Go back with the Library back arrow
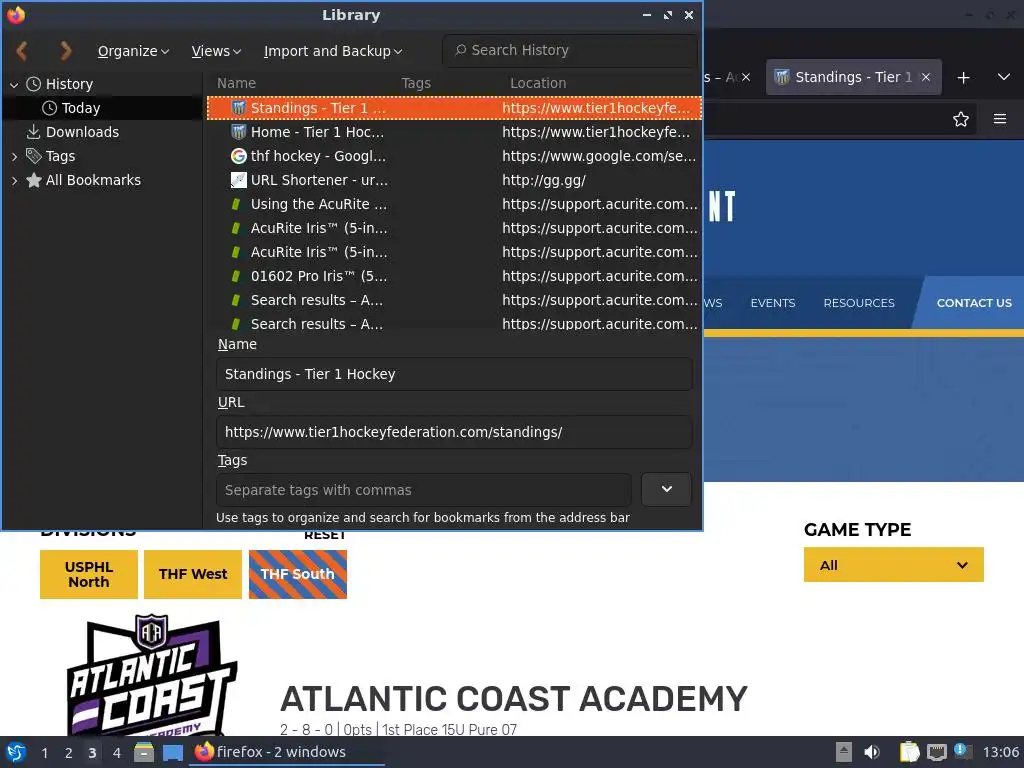Viewport: 1024px width, 768px height. 22,50
